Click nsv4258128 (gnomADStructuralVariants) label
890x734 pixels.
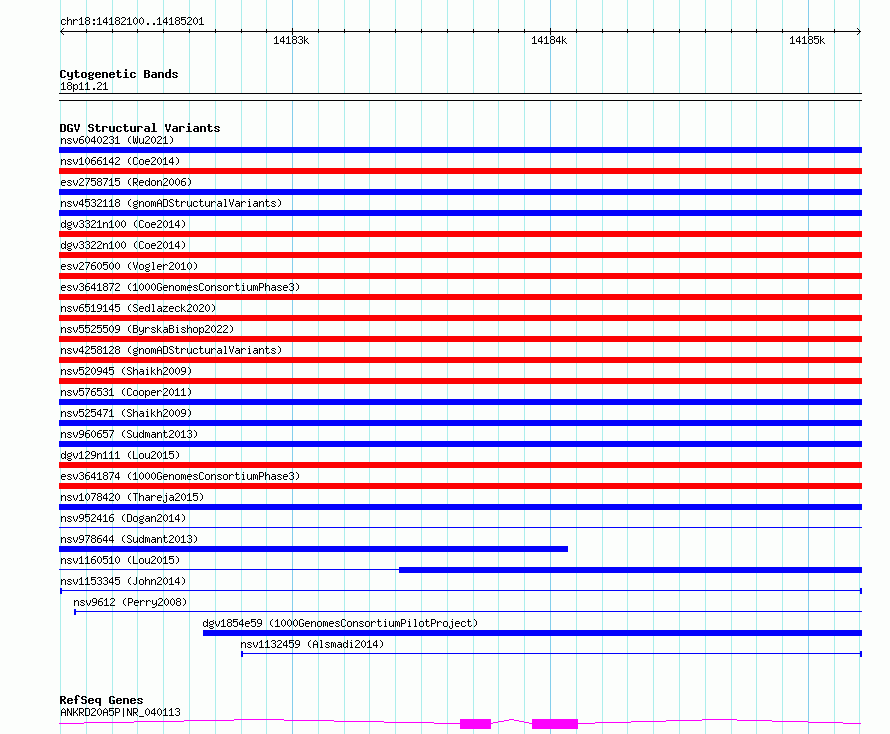(171, 350)
